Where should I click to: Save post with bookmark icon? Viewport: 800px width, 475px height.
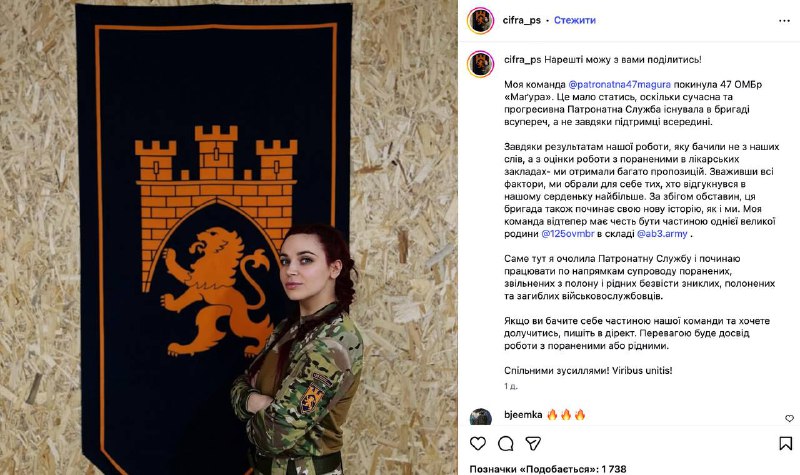(786, 443)
